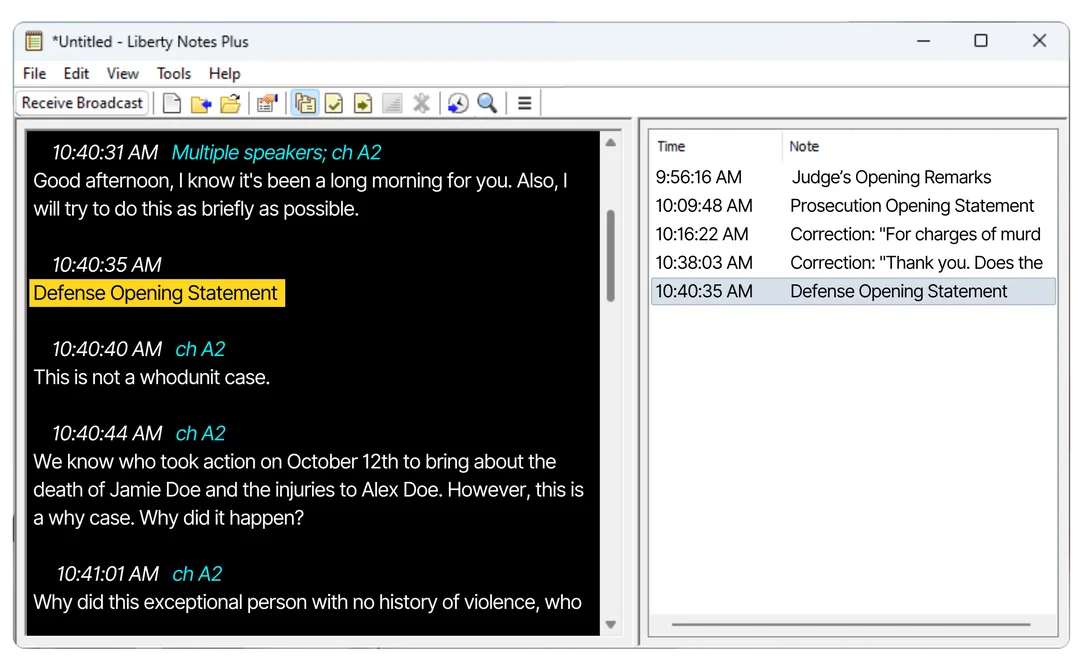Screen dimensions: 1080x671
Task: Close the Liberty Notes Plus window
Action: [1039, 41]
